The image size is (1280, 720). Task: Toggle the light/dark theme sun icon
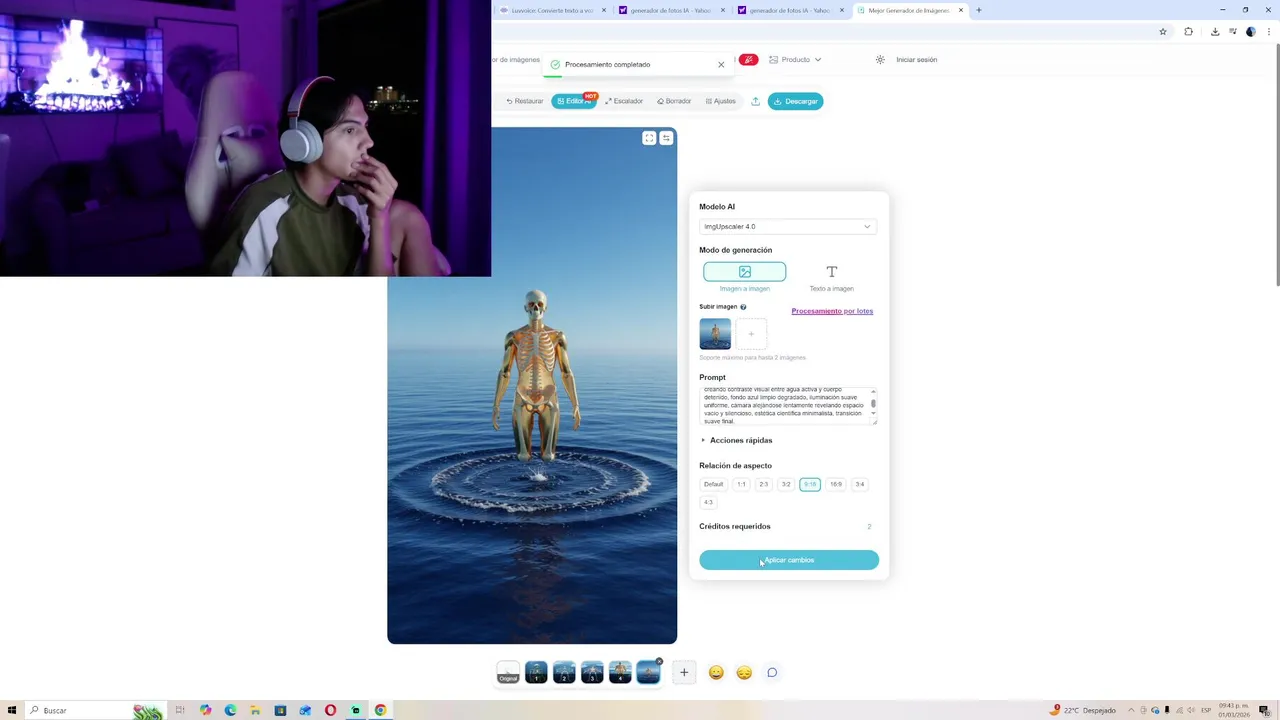pyautogui.click(x=880, y=60)
